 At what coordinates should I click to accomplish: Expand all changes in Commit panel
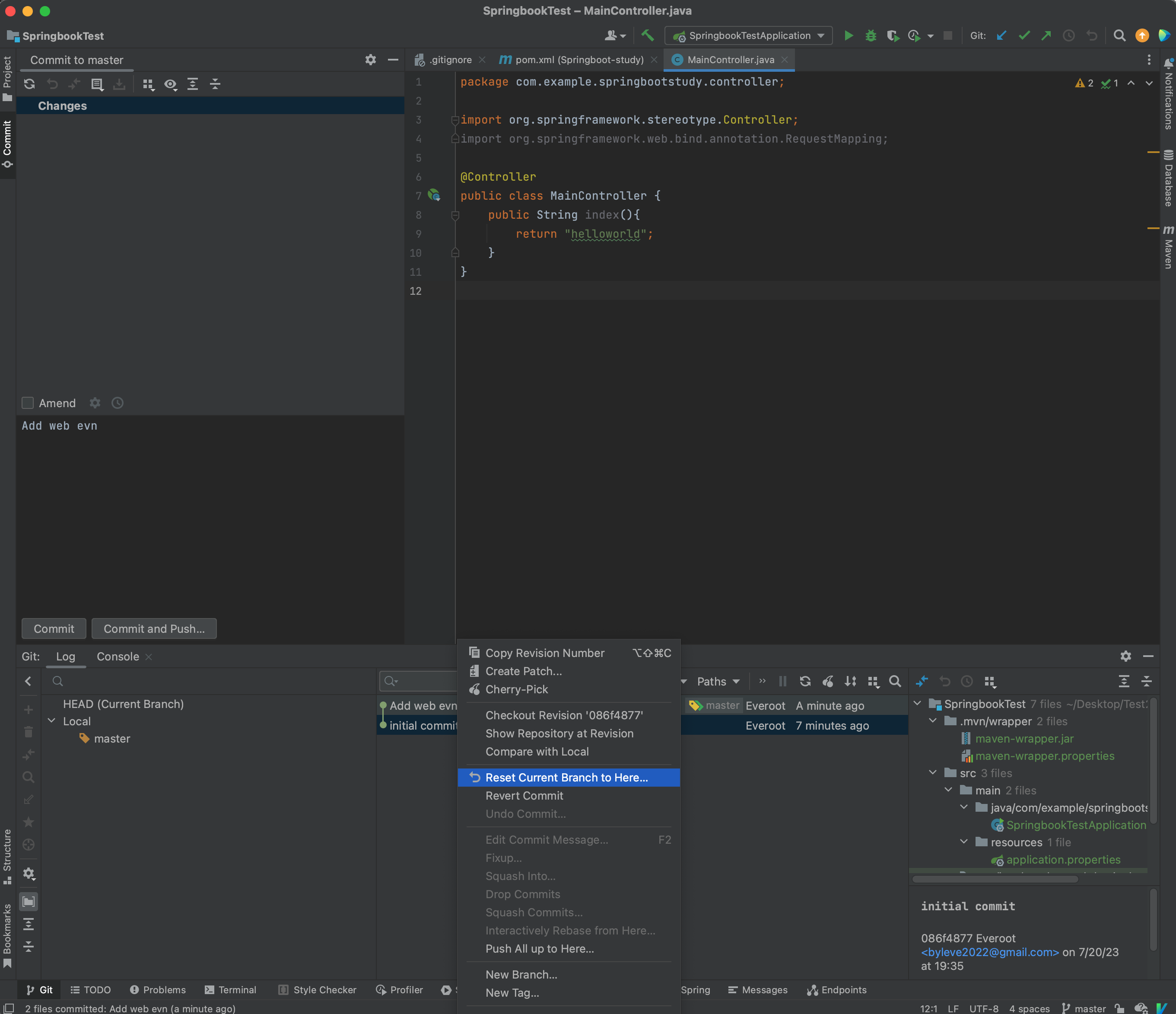(193, 84)
